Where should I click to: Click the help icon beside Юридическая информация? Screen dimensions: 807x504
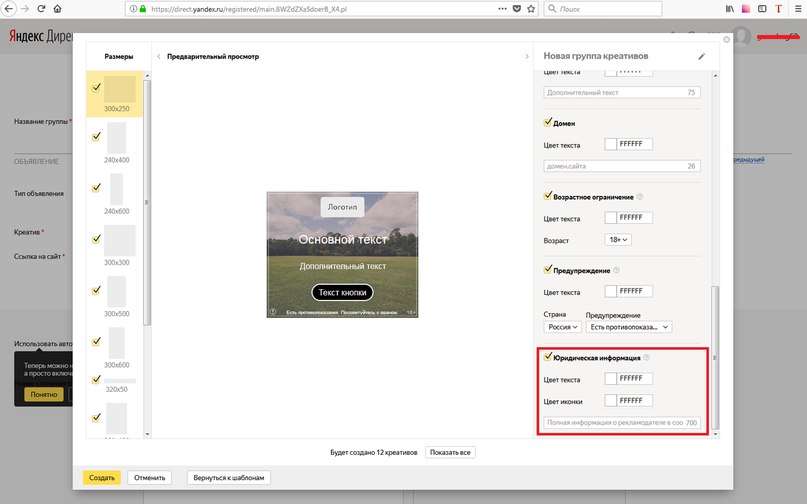pos(647,357)
